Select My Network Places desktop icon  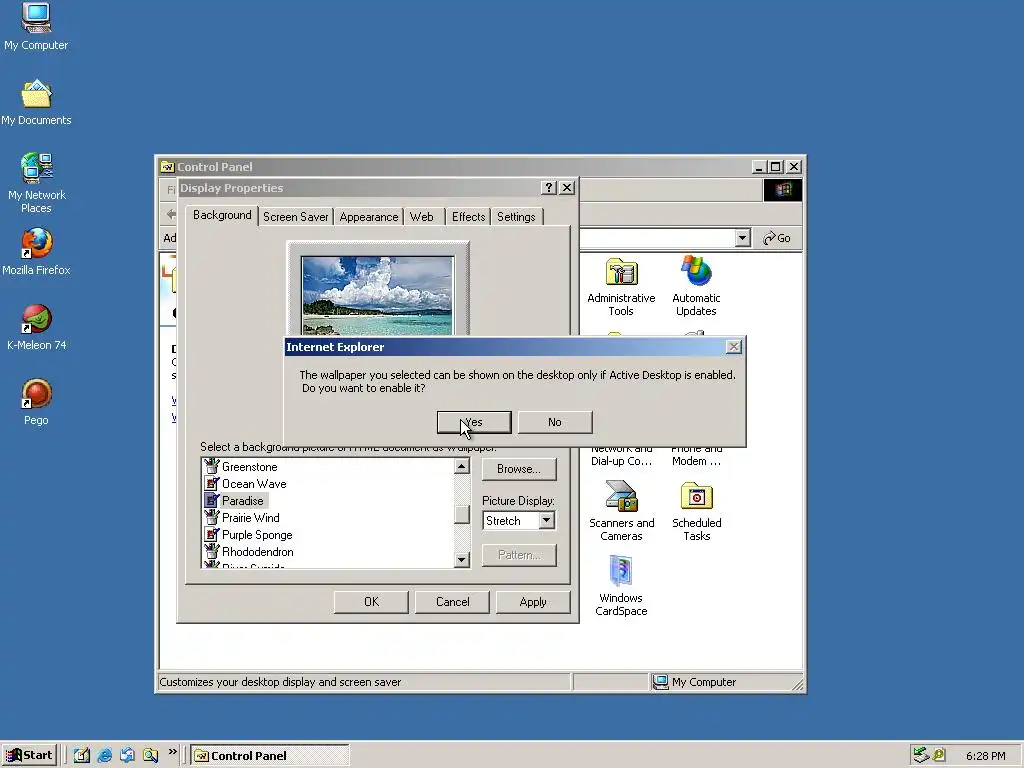37,183
